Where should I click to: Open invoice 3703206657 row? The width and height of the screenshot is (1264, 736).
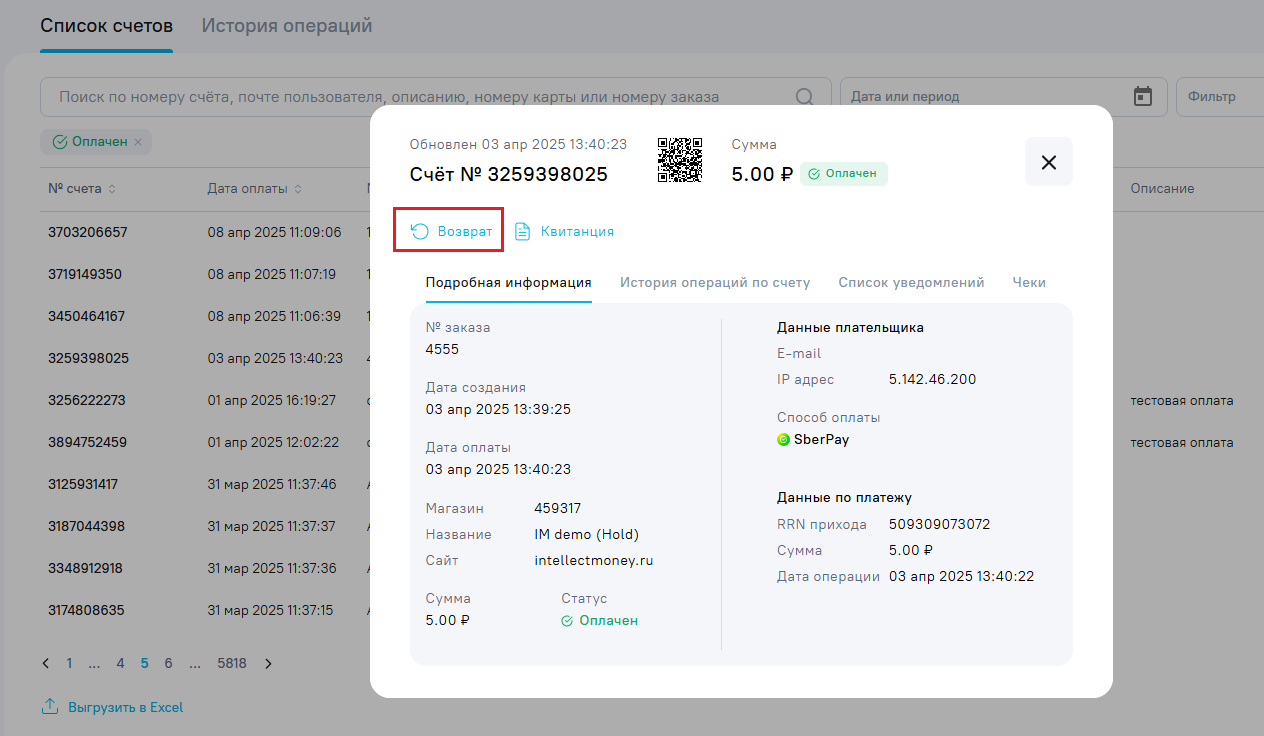pos(88,232)
